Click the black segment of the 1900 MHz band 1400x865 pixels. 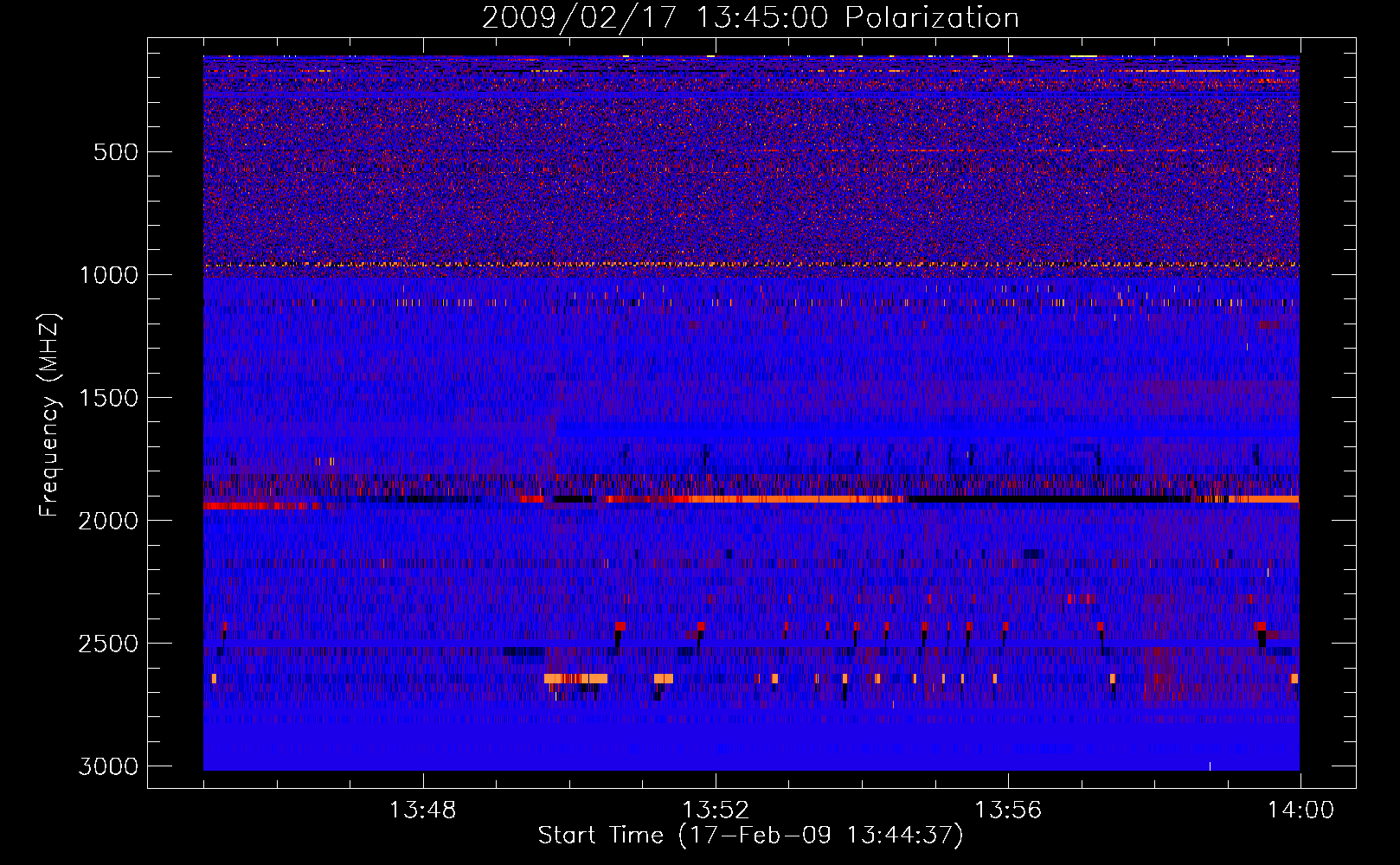pos(1047,499)
